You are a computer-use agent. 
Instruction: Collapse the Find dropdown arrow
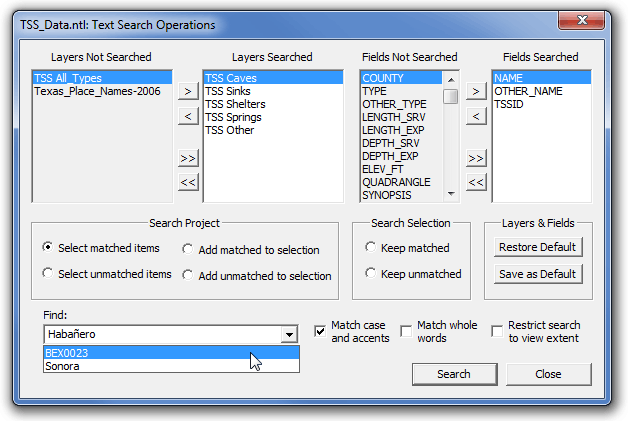coord(289,335)
